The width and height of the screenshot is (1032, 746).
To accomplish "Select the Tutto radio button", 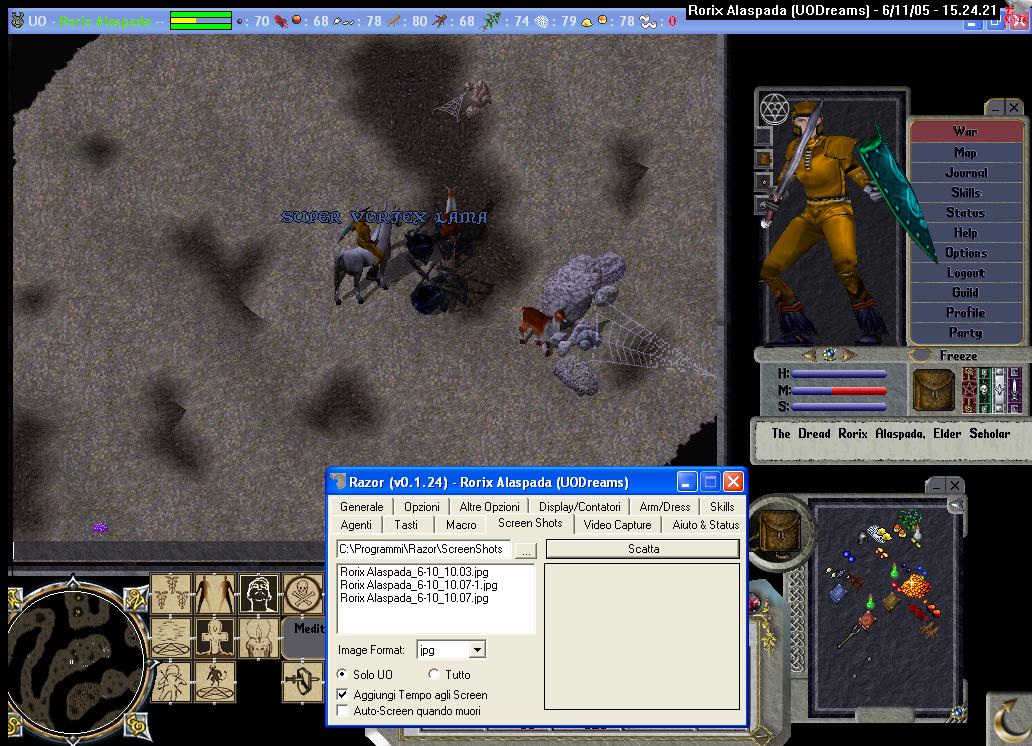I will pos(433,674).
